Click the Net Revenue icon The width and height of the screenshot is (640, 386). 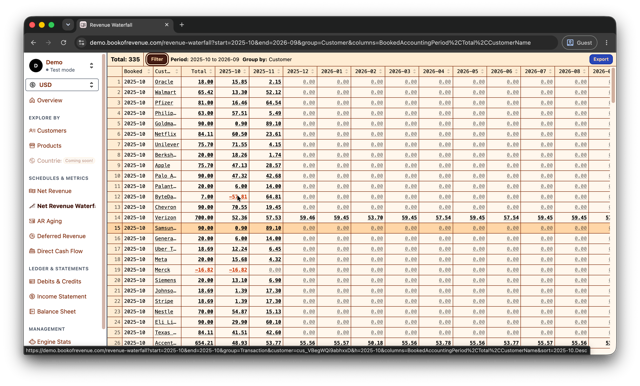point(32,191)
